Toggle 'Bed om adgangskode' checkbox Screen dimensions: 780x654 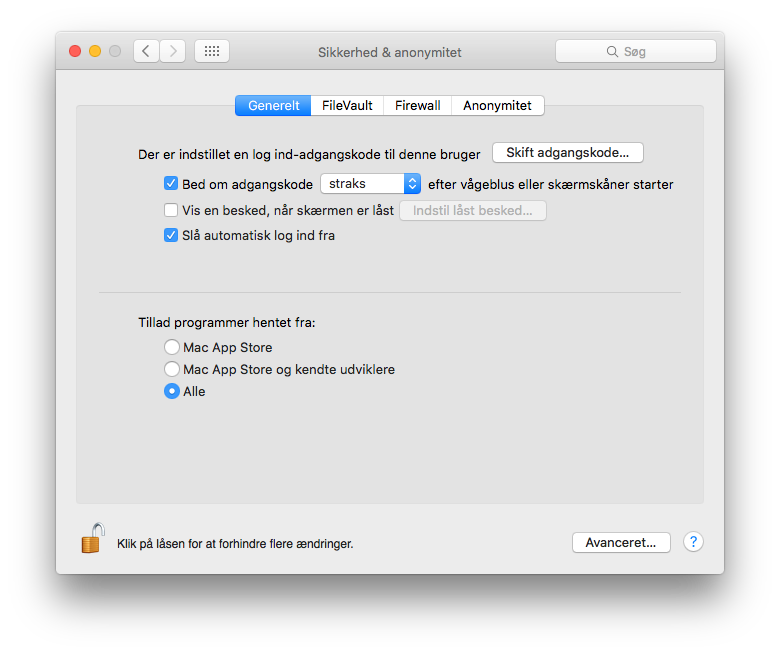[171, 184]
